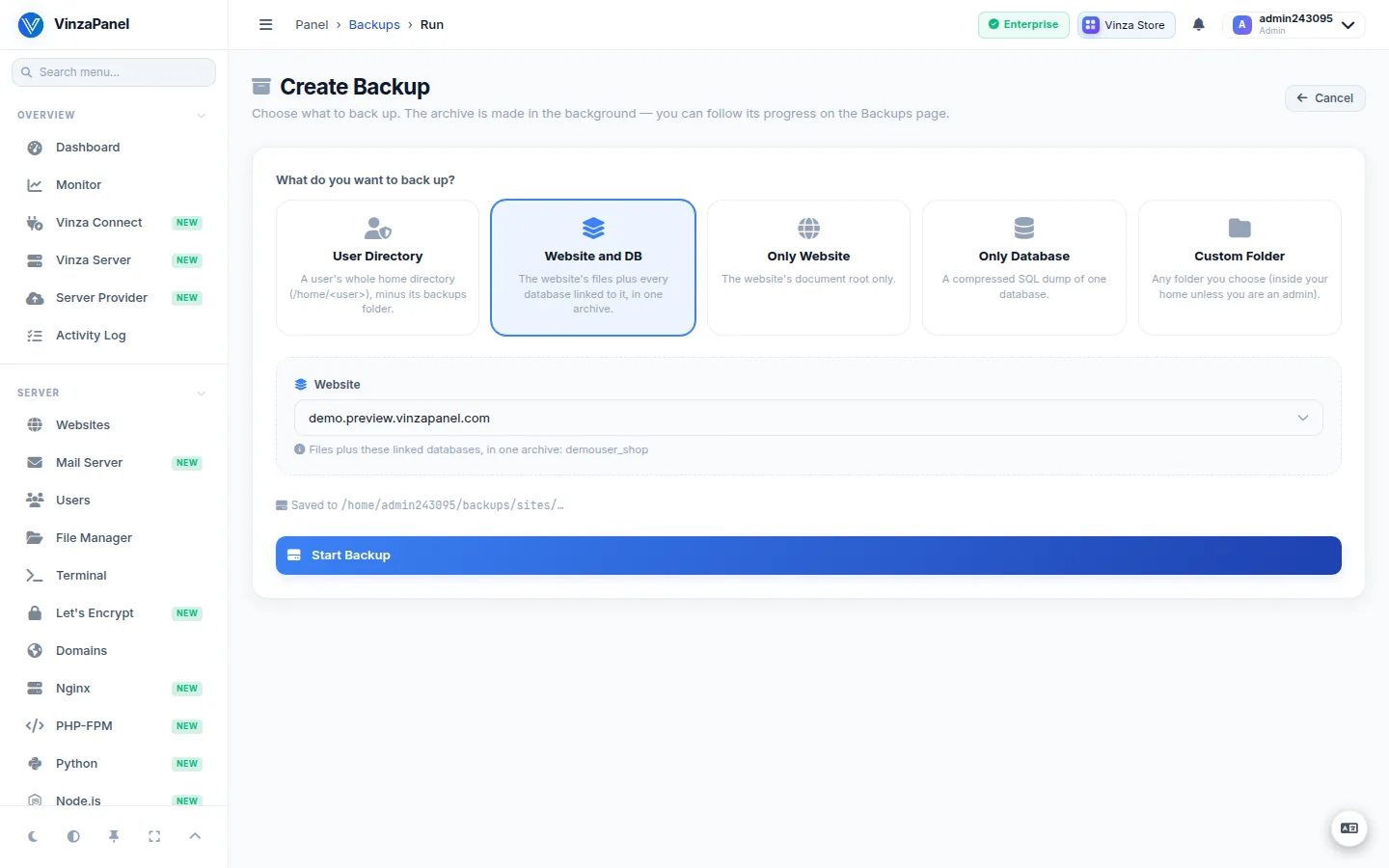
Task: Open Activity Log
Action: (114, 336)
